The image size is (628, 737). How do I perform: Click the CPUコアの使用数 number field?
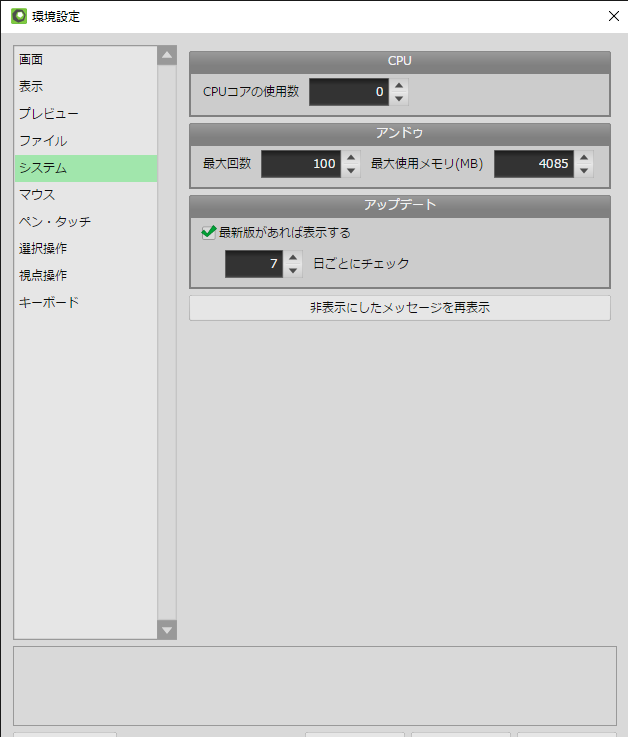[x=349, y=92]
